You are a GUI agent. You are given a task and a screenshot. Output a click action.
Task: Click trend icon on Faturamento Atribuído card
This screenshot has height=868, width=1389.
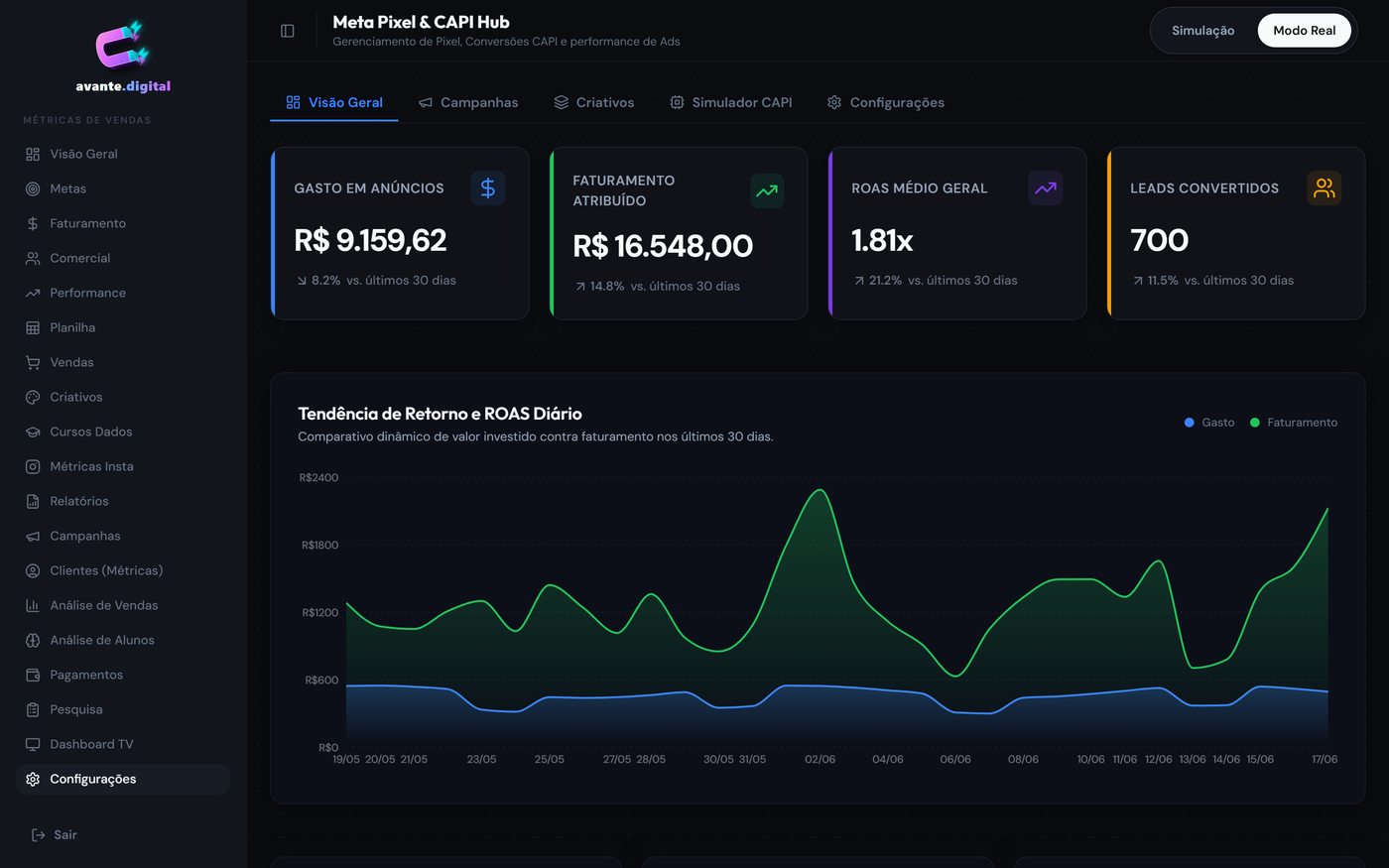[x=767, y=190]
